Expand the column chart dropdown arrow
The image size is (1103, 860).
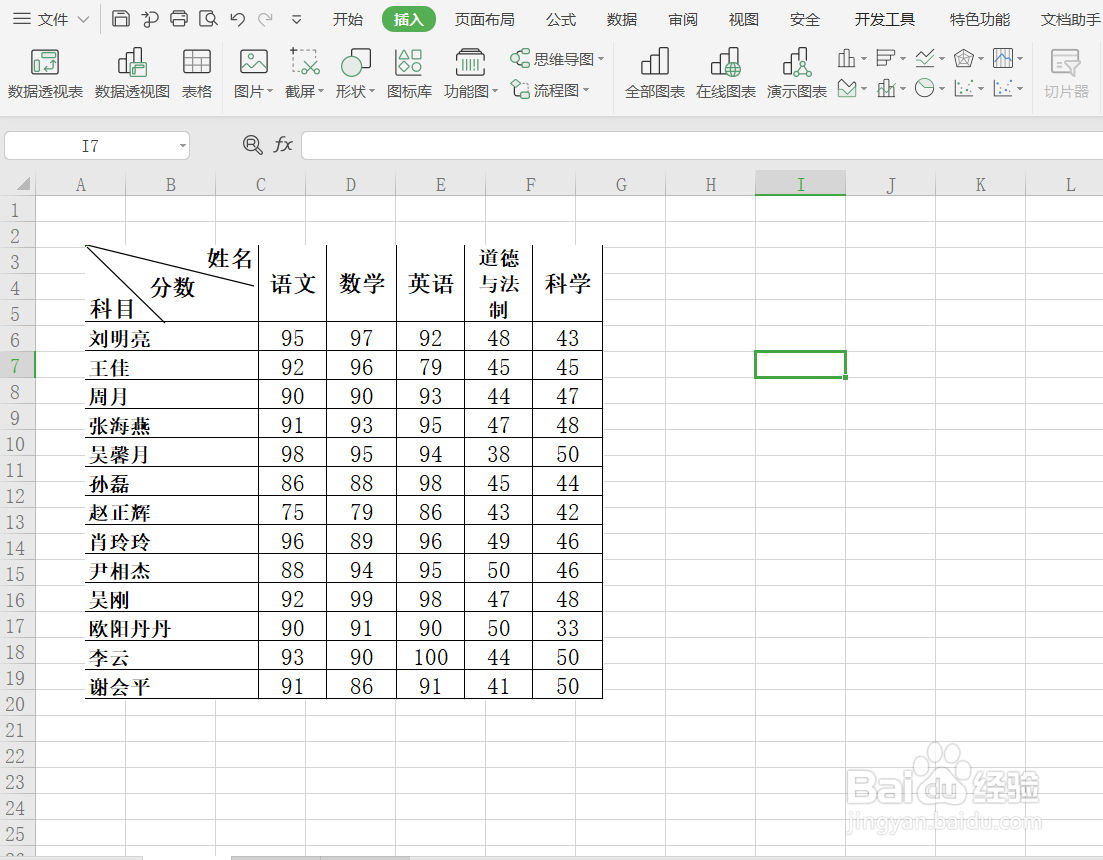(x=864, y=58)
